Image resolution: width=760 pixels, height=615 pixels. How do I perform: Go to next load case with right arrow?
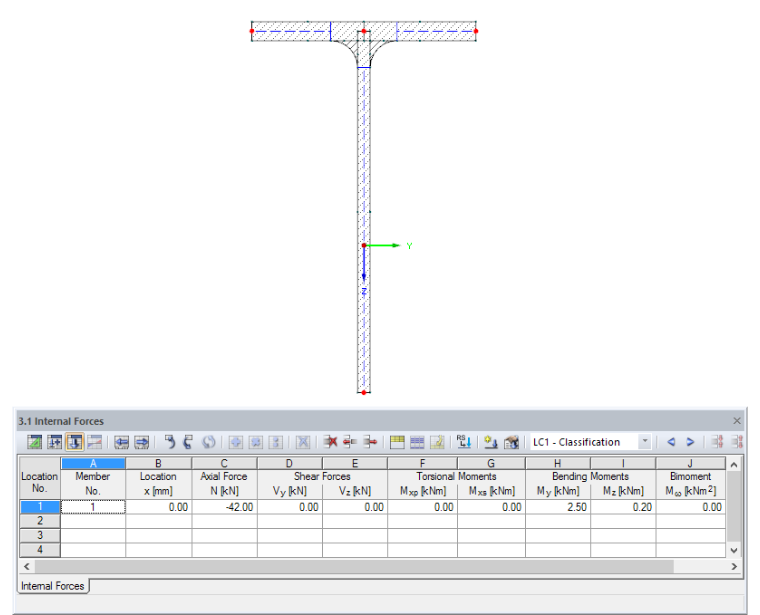point(690,442)
